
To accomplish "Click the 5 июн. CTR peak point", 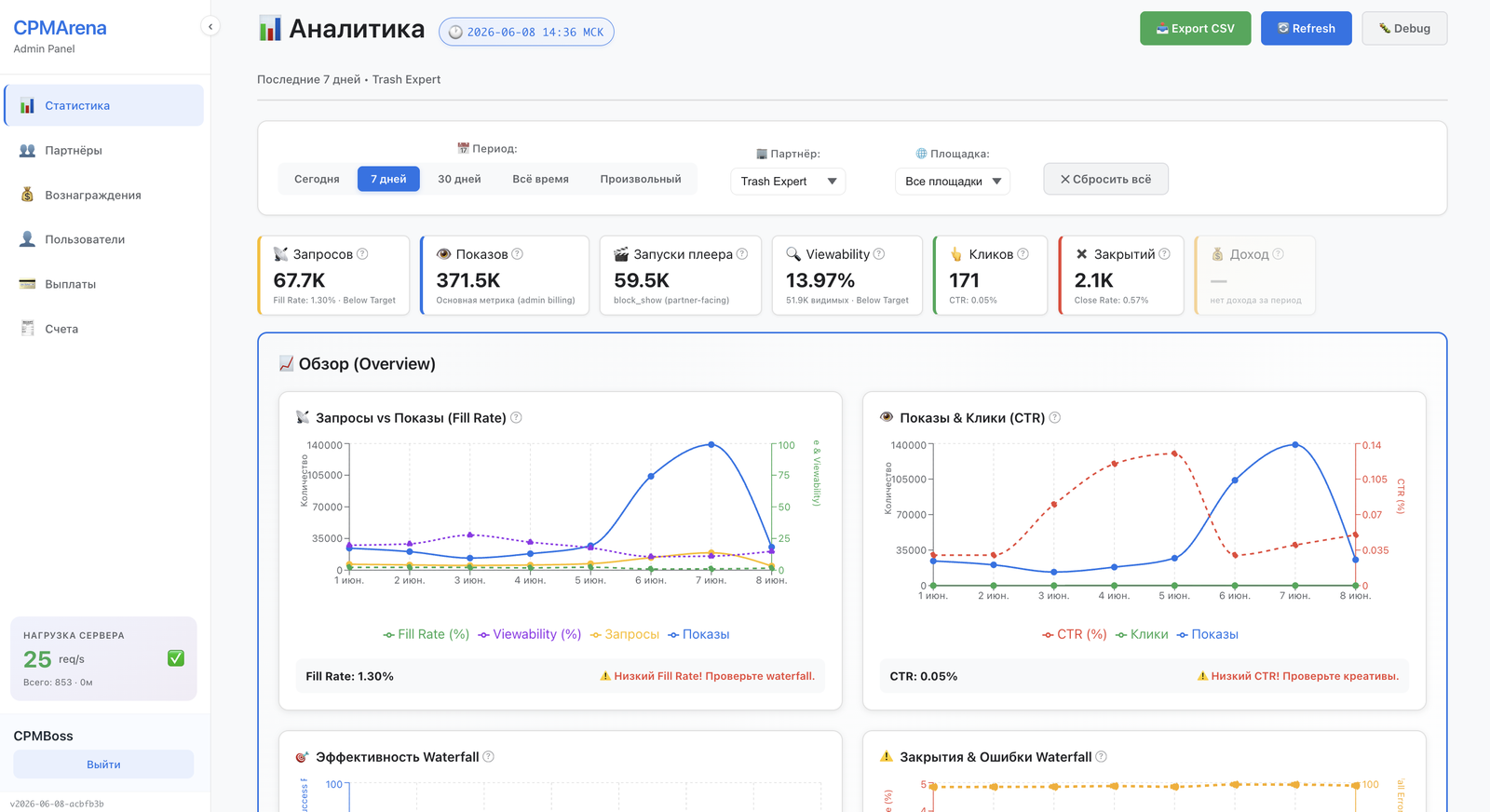I will pyautogui.click(x=1174, y=453).
